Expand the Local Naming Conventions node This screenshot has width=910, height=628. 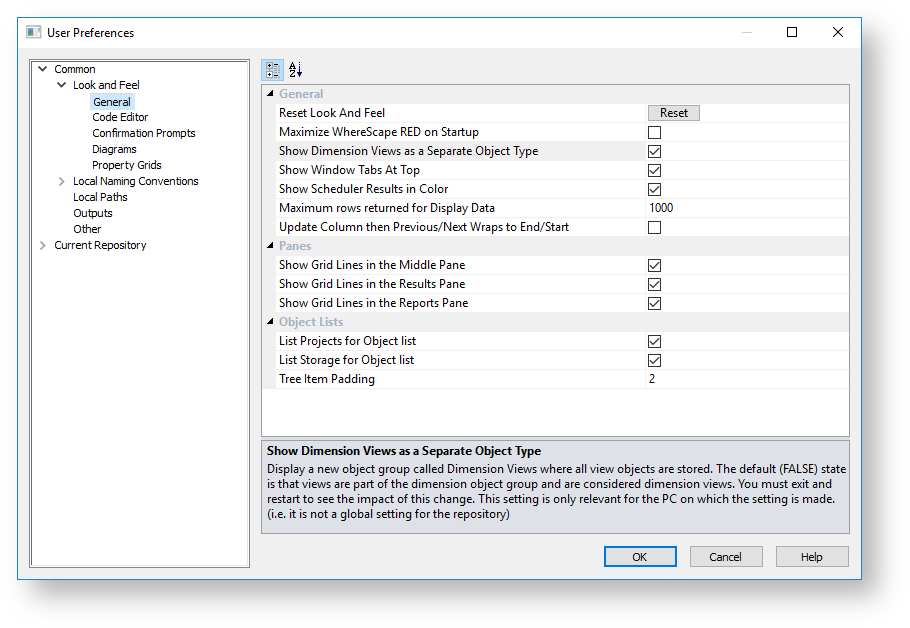62,181
